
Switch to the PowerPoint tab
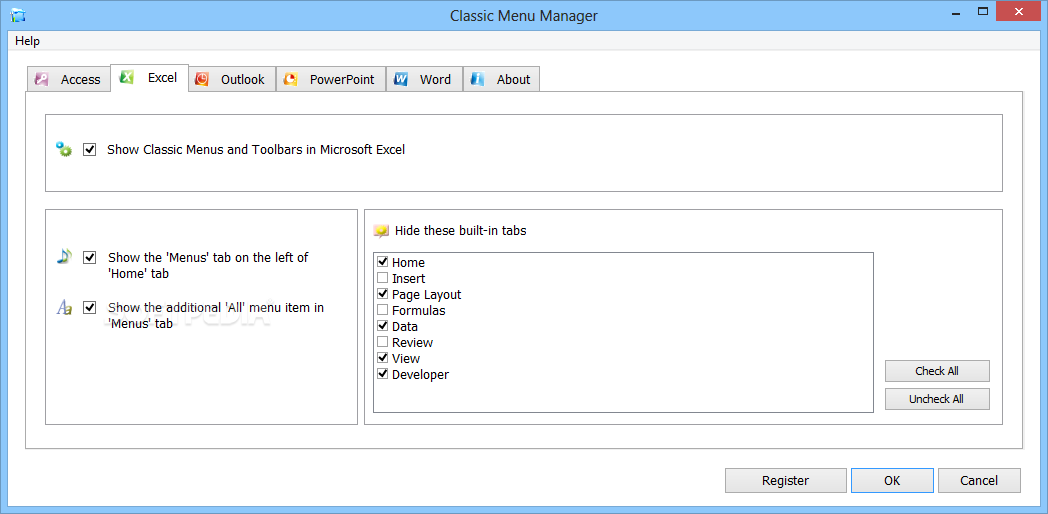point(331,79)
